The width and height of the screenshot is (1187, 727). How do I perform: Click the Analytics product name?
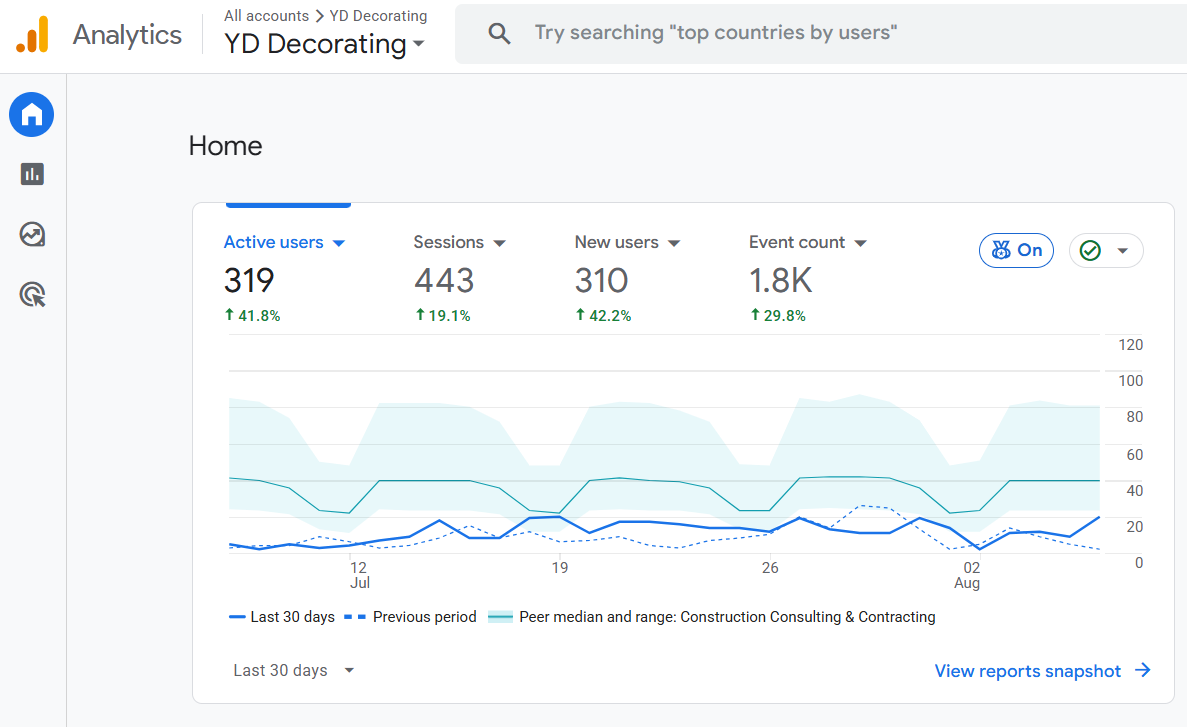point(127,35)
